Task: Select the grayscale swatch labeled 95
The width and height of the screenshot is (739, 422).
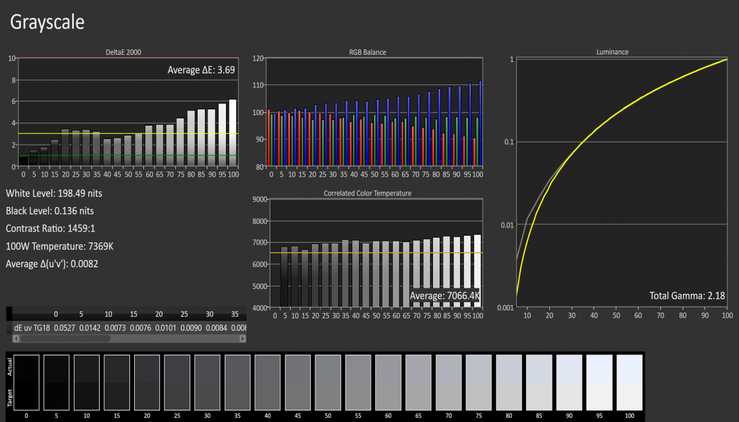Action: click(599, 382)
